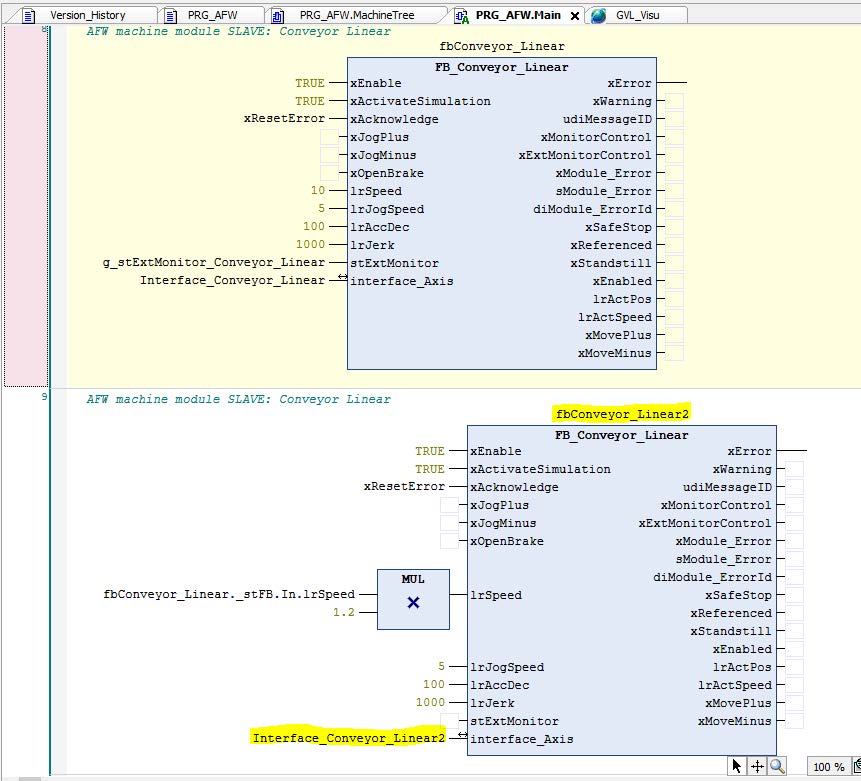Switch to the Version_History tab
Viewport: 861px width, 781px height.
[87, 15]
